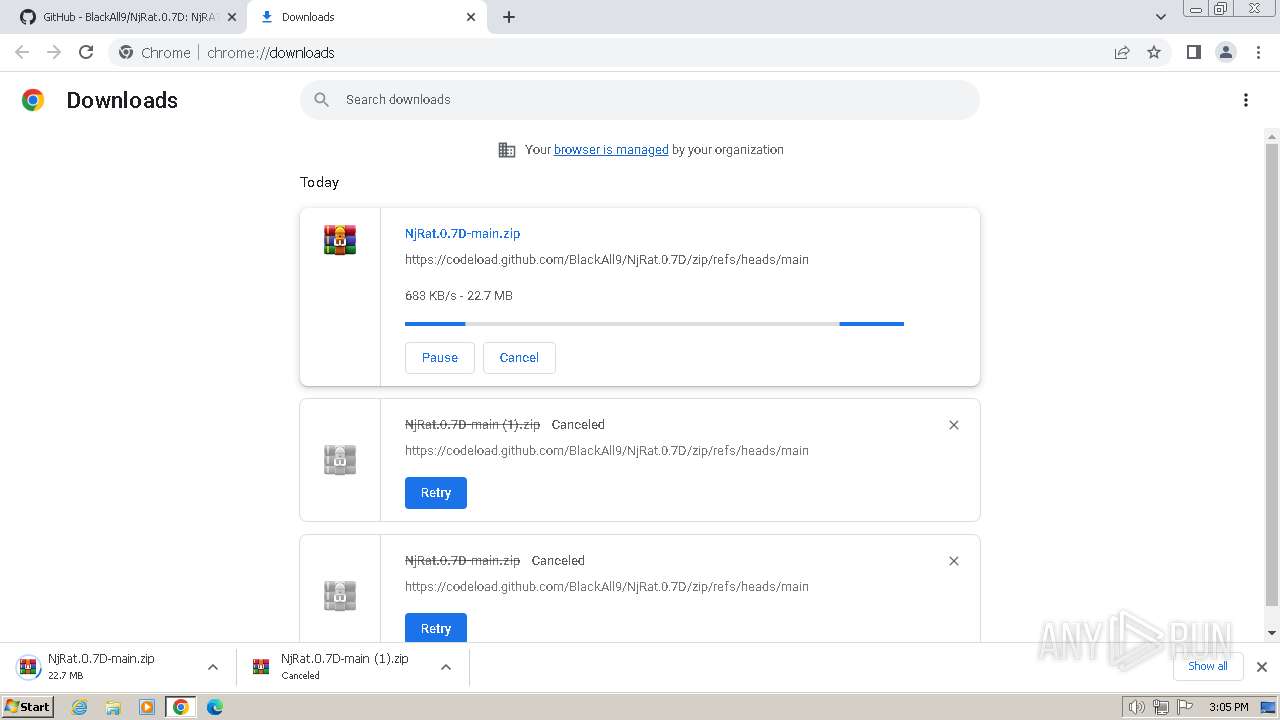Click the network tray icon
This screenshot has height=720, width=1280.
pyautogui.click(x=1161, y=707)
